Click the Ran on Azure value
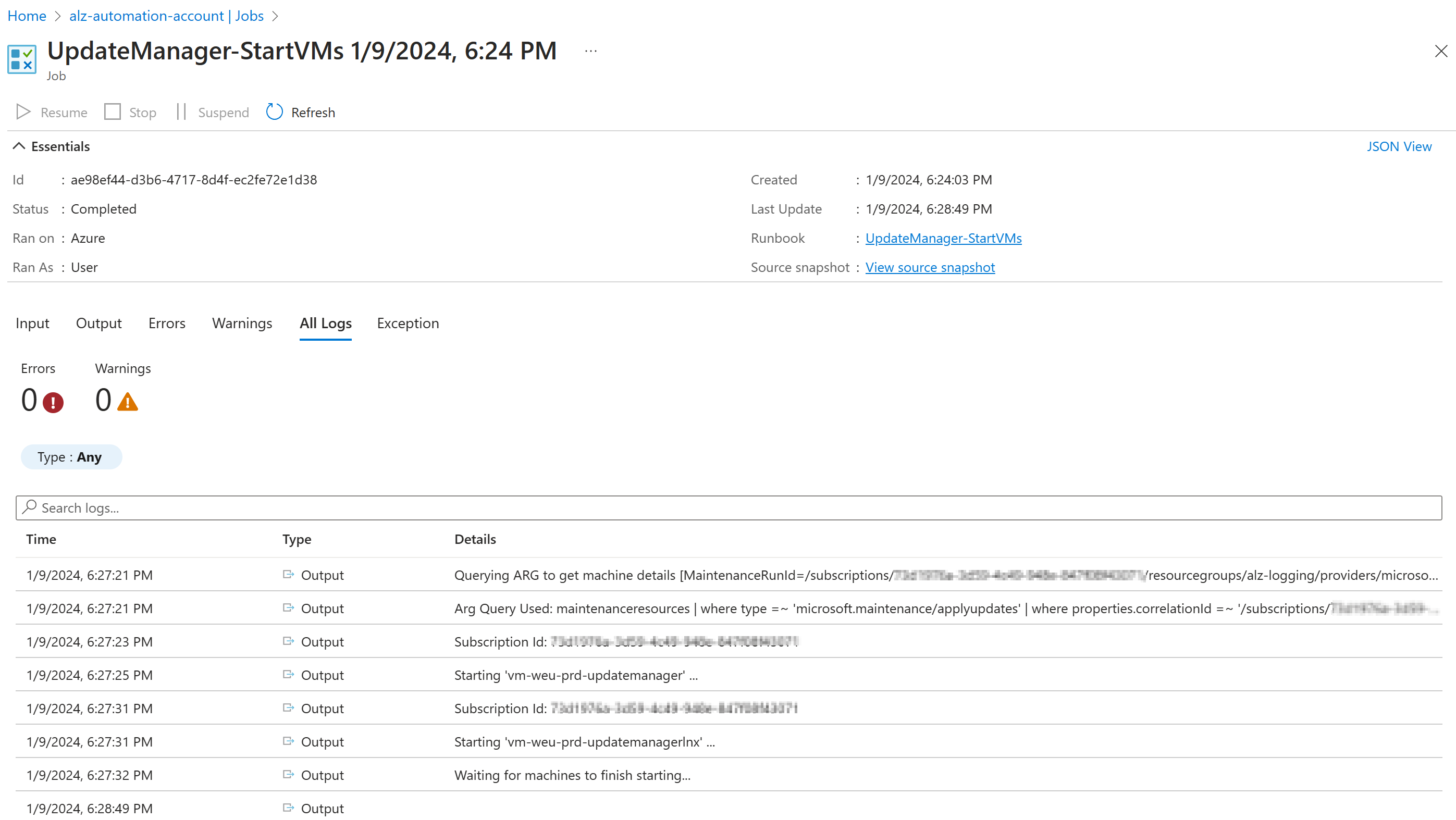Viewport: 1456px width, 820px height. tap(88, 239)
